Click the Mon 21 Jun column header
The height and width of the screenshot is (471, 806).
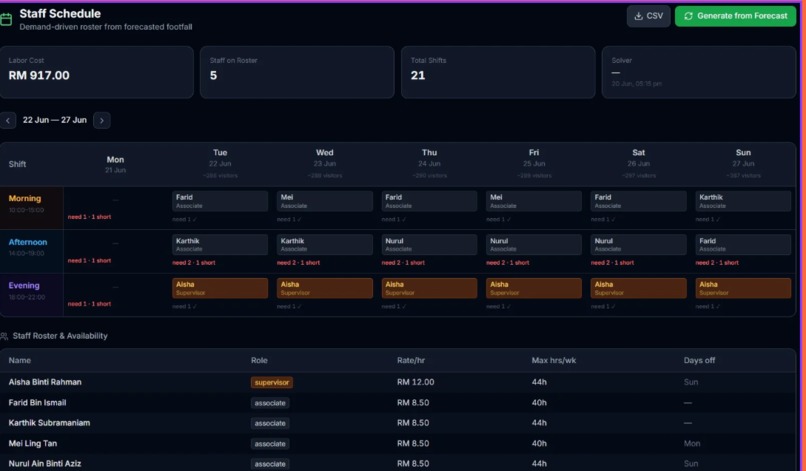(115, 165)
